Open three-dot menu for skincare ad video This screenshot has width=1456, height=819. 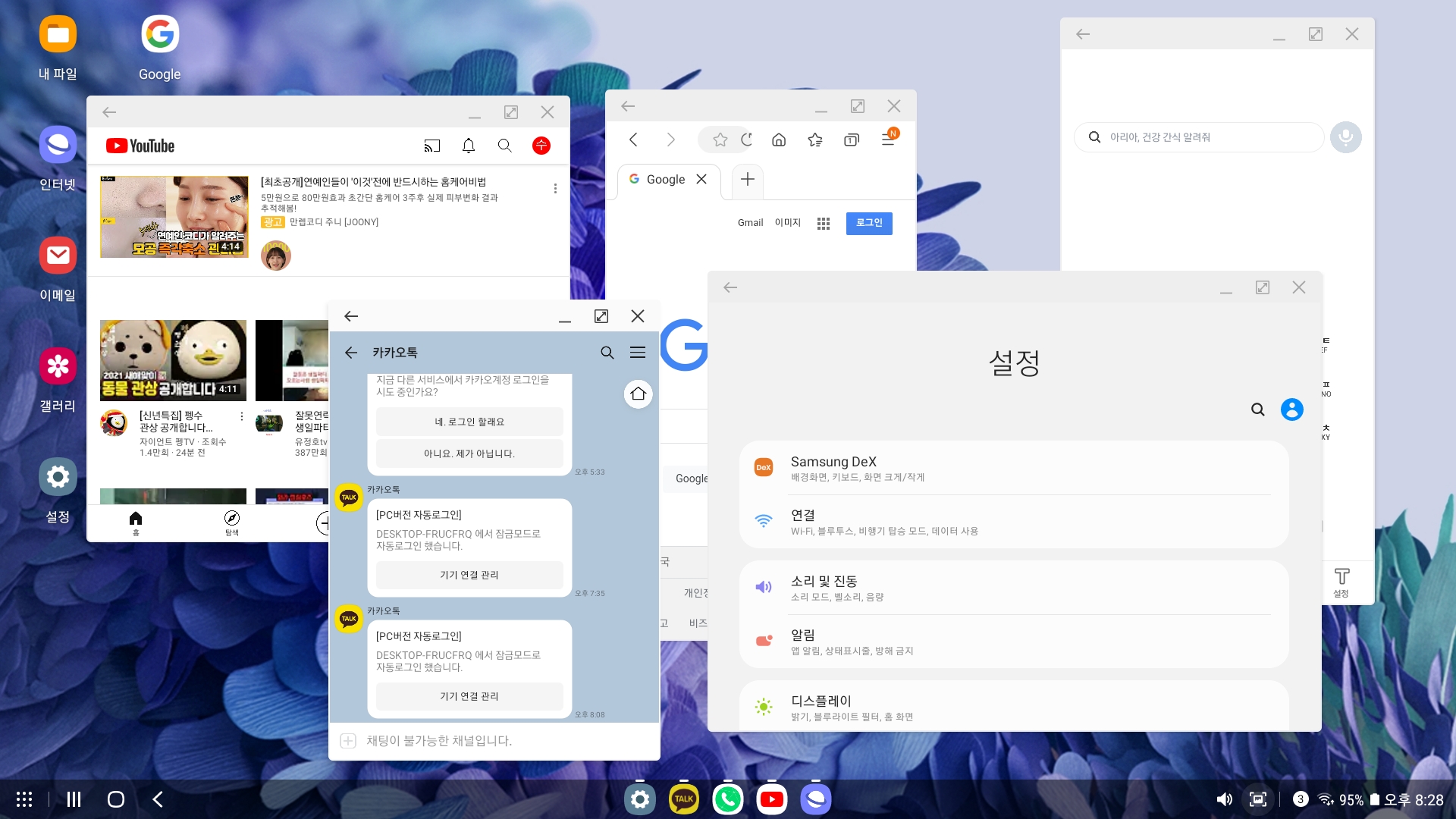pyautogui.click(x=555, y=189)
